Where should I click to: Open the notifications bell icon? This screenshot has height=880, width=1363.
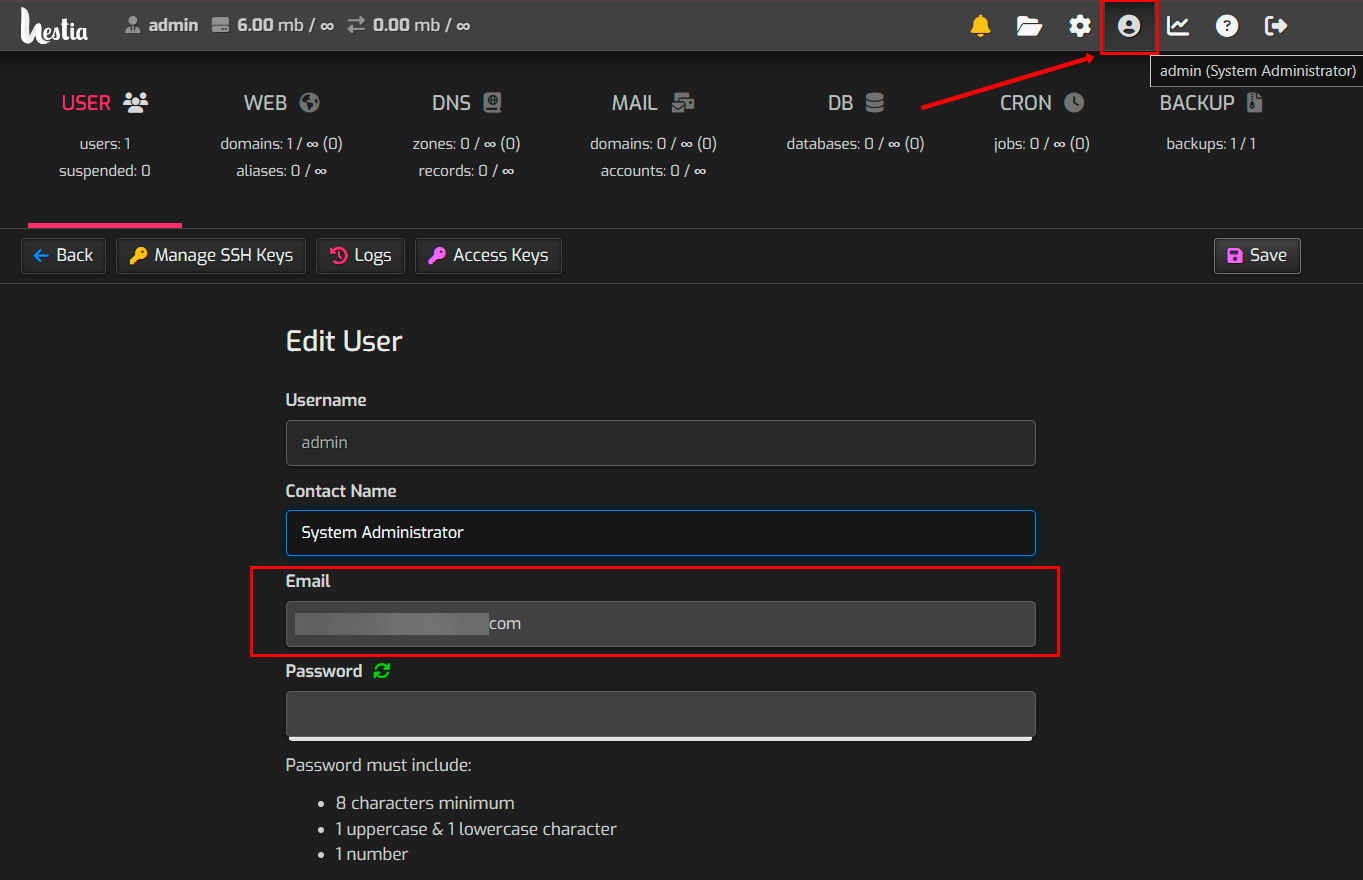[x=980, y=26]
